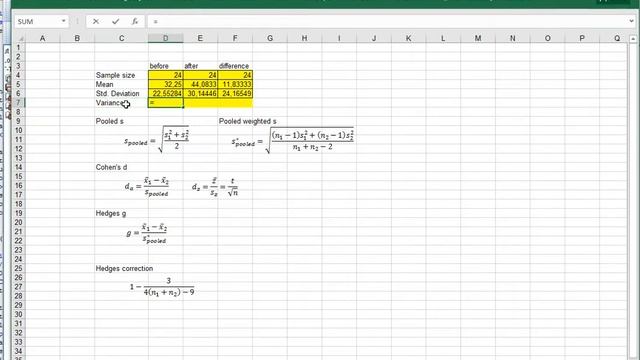
Task: Click the "Cohen's d" label
Action: tap(111, 167)
